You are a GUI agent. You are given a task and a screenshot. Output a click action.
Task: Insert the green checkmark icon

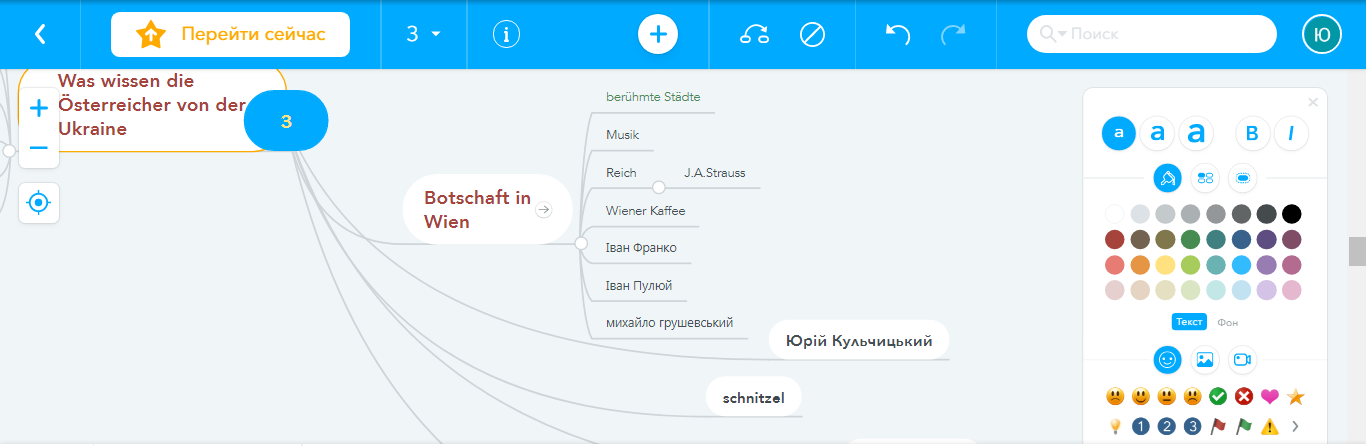pos(1218,396)
